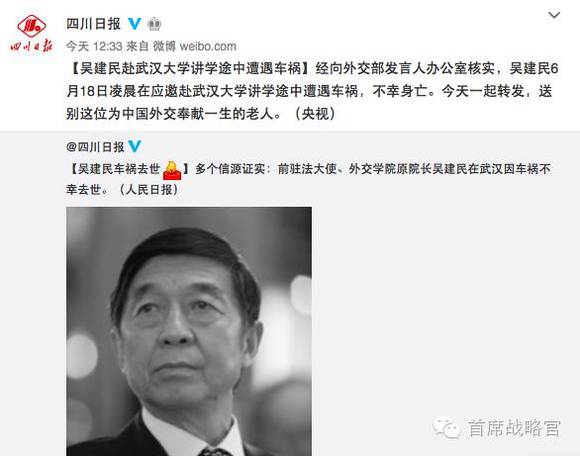580x456 pixels.
Task: Click the 首席战略官 watermark text
Action: [x=514, y=428]
